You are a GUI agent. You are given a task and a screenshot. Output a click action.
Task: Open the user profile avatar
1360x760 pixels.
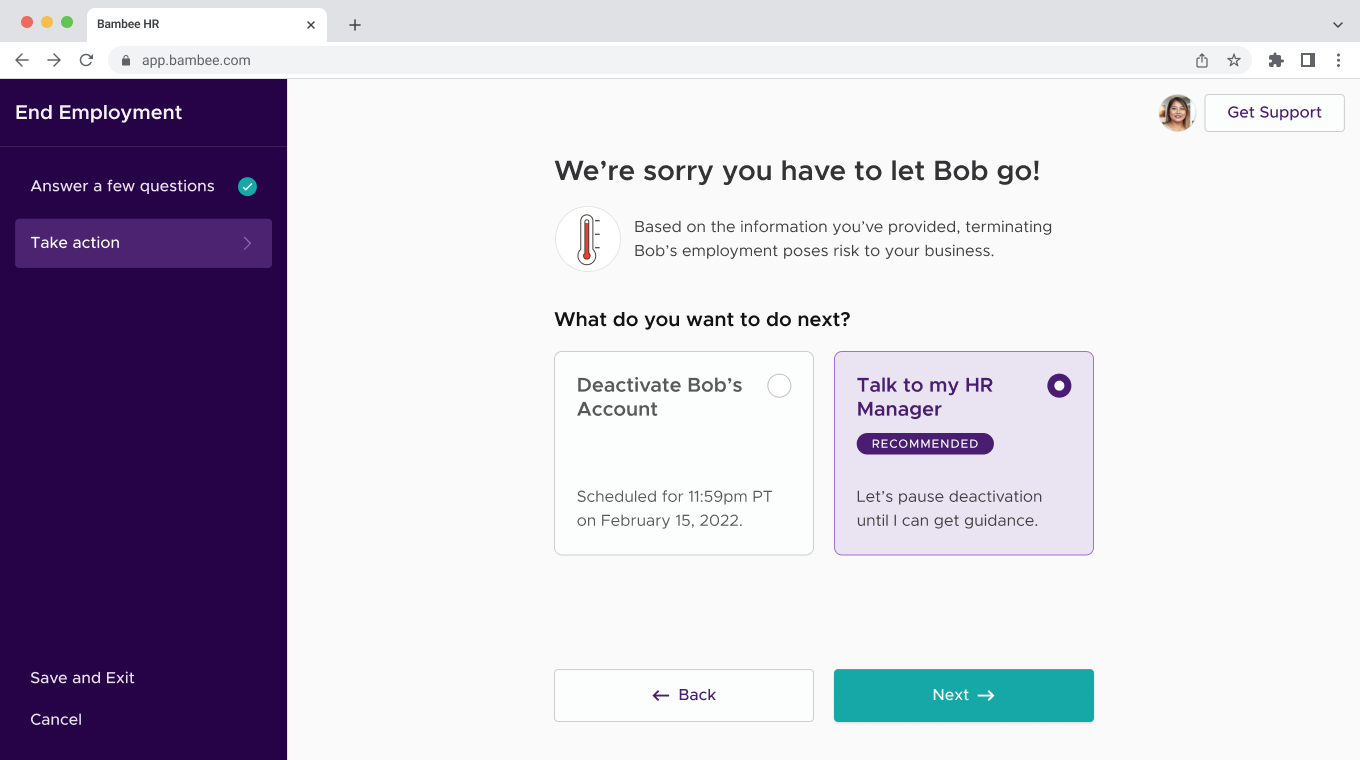(1177, 112)
